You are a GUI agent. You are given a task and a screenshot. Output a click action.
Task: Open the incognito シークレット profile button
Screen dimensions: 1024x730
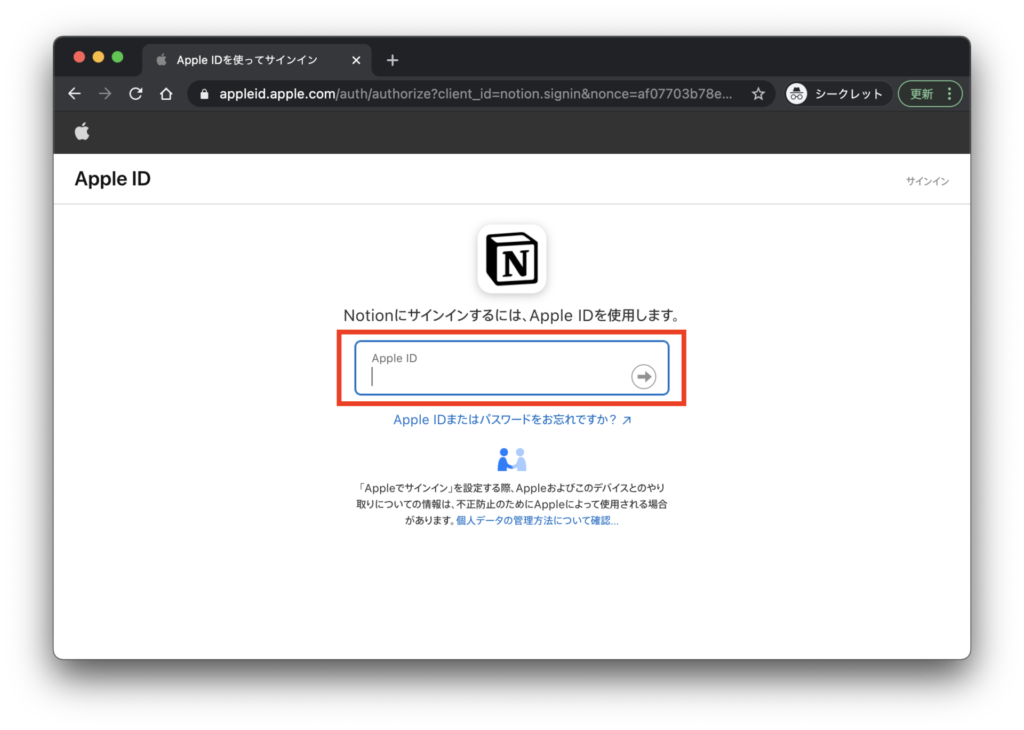point(835,94)
